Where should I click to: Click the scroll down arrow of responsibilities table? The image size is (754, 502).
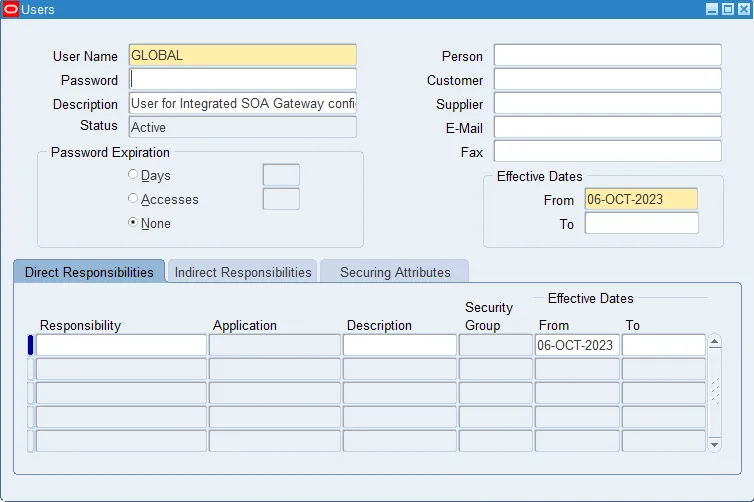pyautogui.click(x=714, y=444)
